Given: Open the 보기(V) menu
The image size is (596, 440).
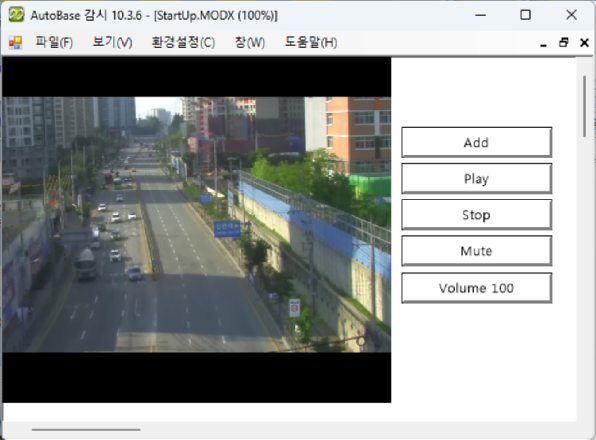Looking at the screenshot, I should click(x=113, y=42).
